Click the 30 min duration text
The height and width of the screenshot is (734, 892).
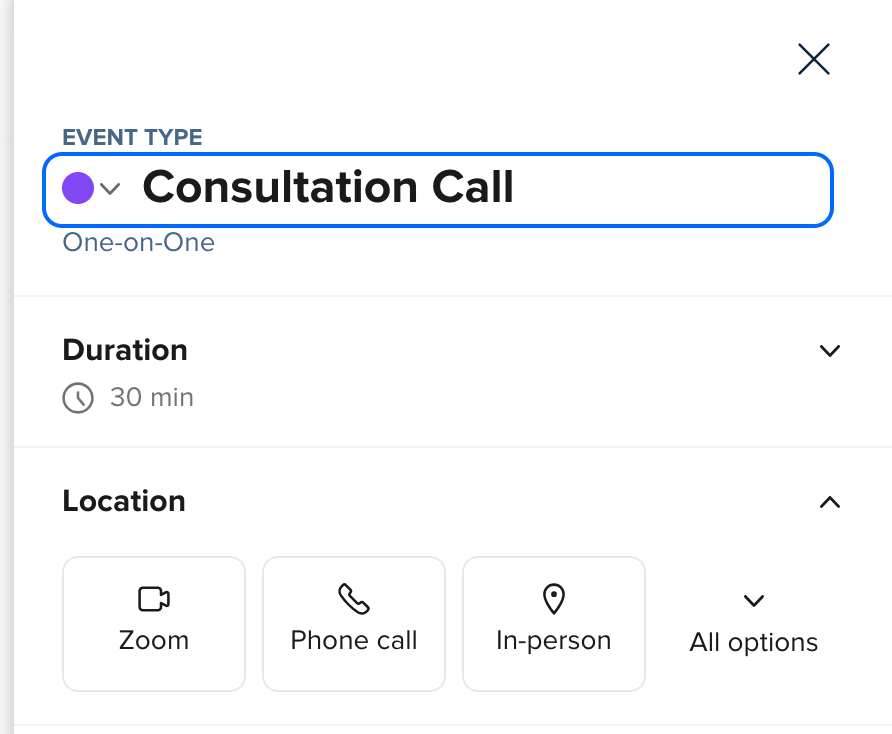click(152, 398)
